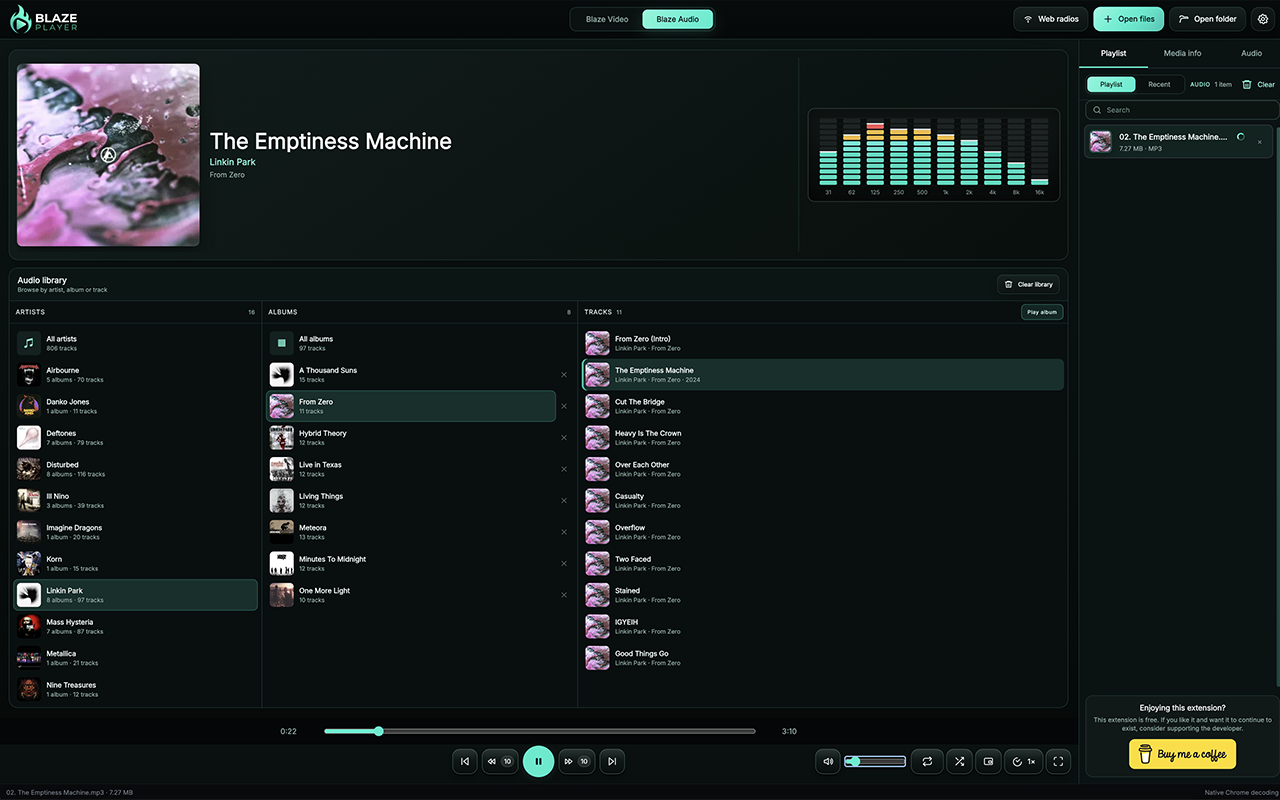Open the Metallica artist entry
1280x800 pixels.
136,658
